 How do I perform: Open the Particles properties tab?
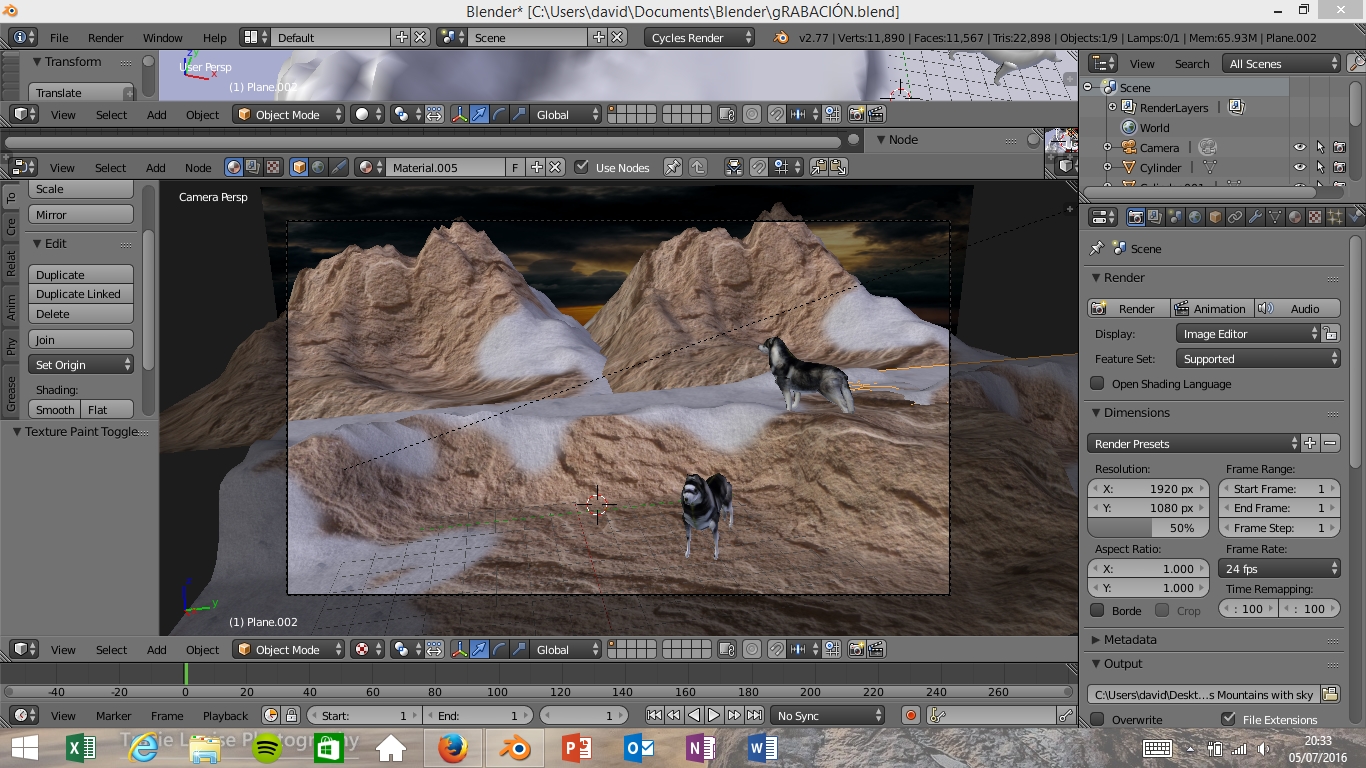point(1335,217)
